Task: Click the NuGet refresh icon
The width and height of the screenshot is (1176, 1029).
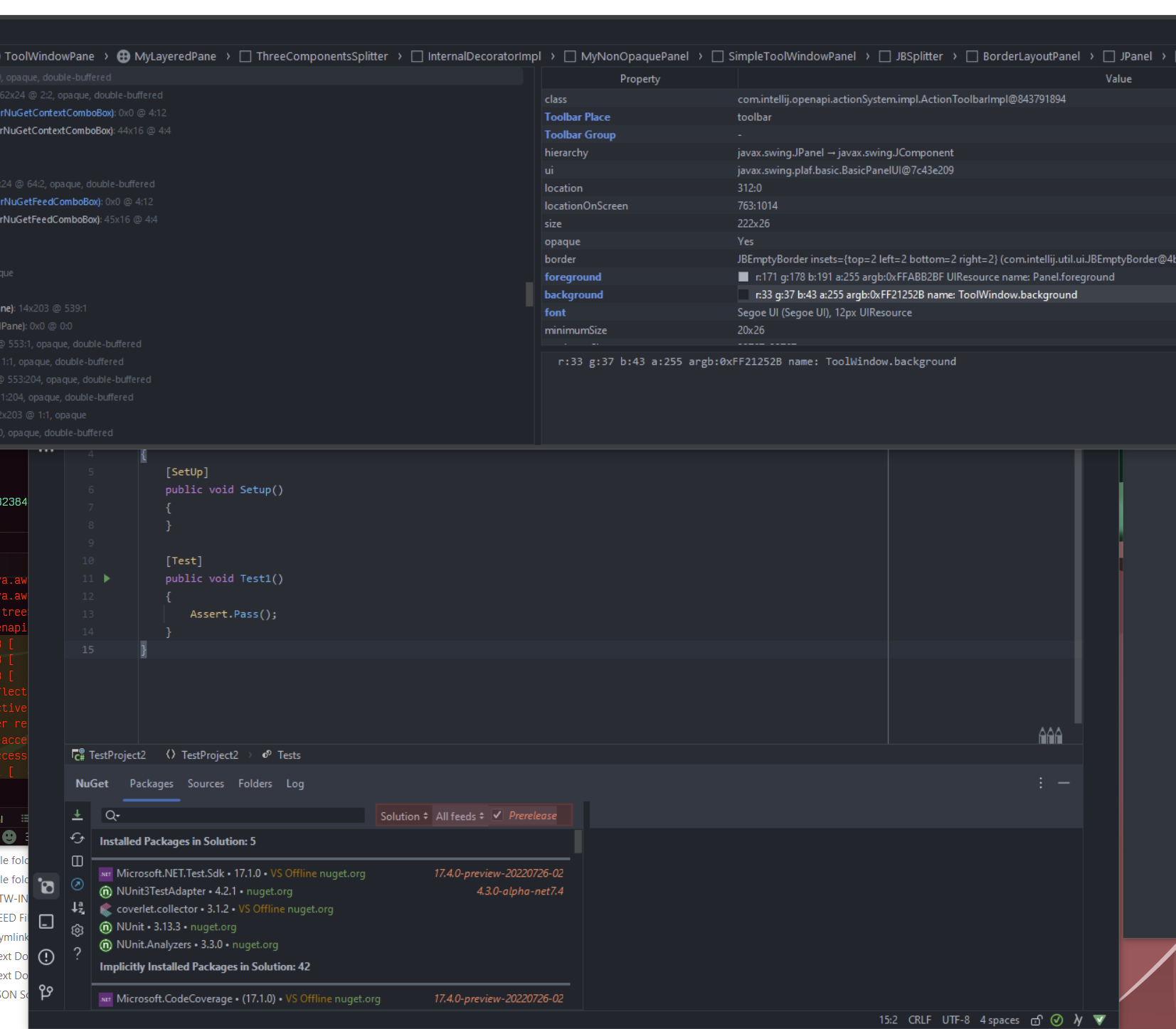Action: tap(78, 838)
